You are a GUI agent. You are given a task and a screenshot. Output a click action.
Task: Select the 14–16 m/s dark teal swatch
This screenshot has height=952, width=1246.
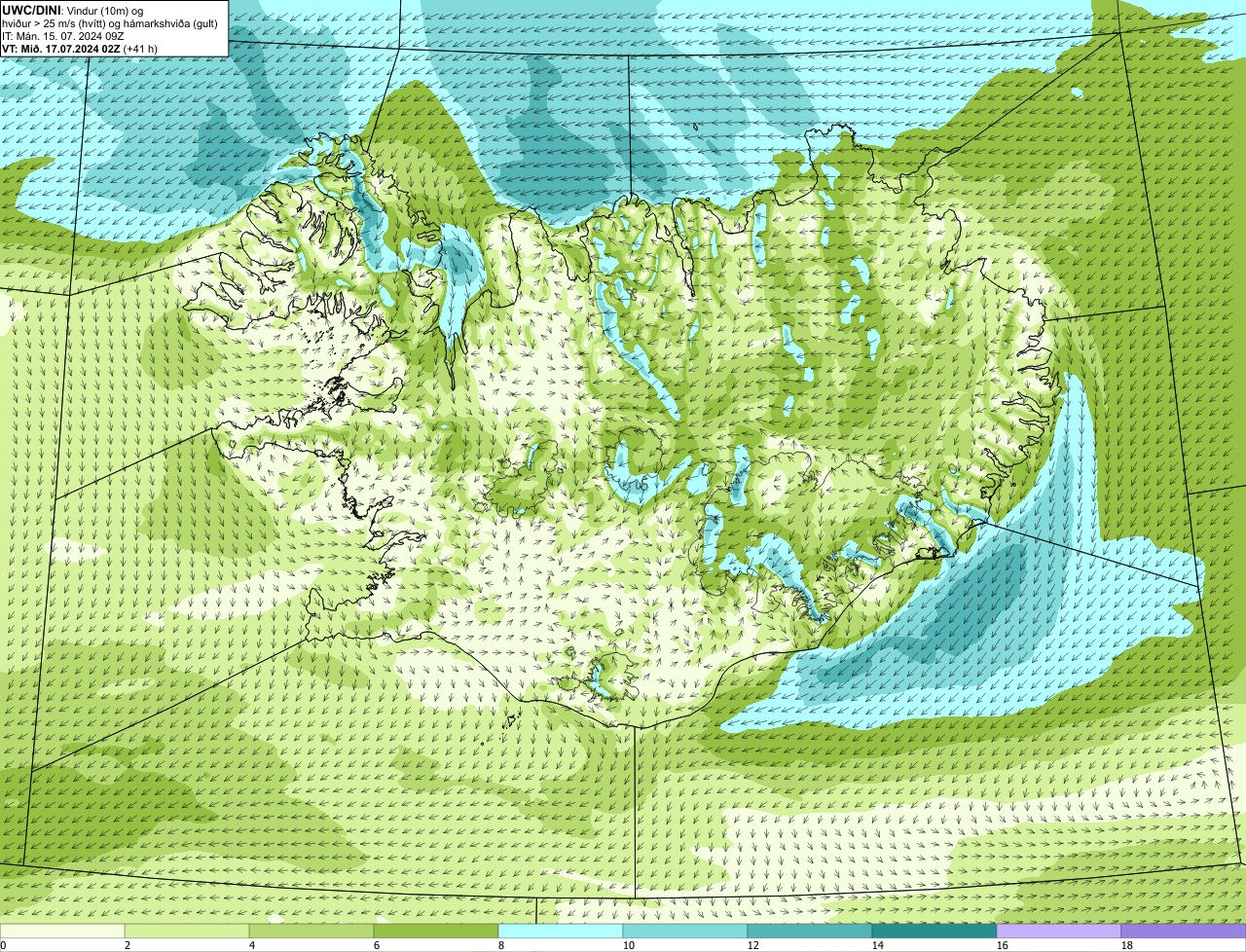point(934,931)
